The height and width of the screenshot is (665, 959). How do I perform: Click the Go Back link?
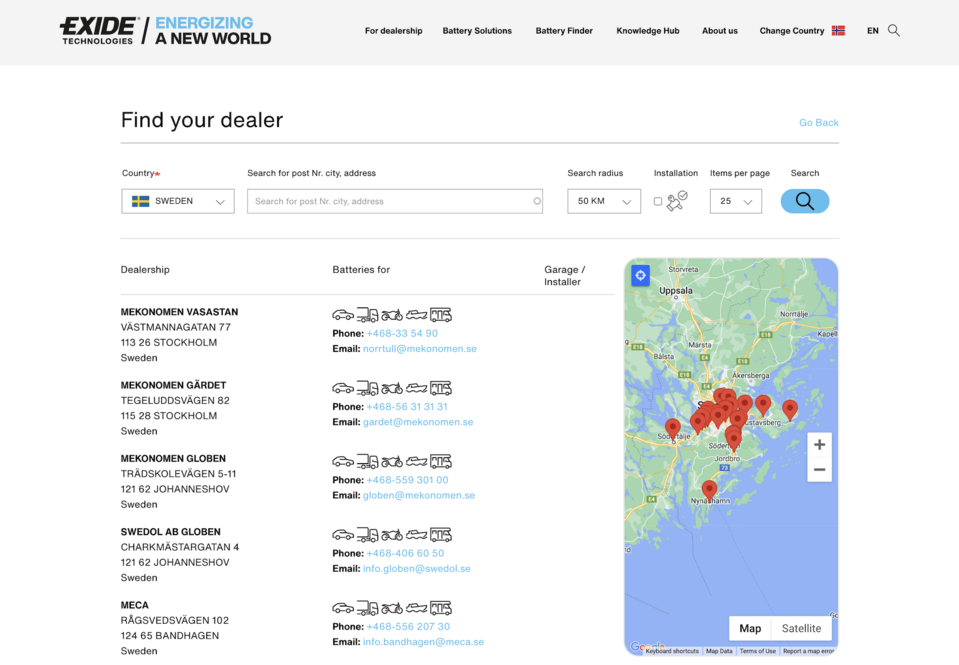pyautogui.click(x=818, y=122)
